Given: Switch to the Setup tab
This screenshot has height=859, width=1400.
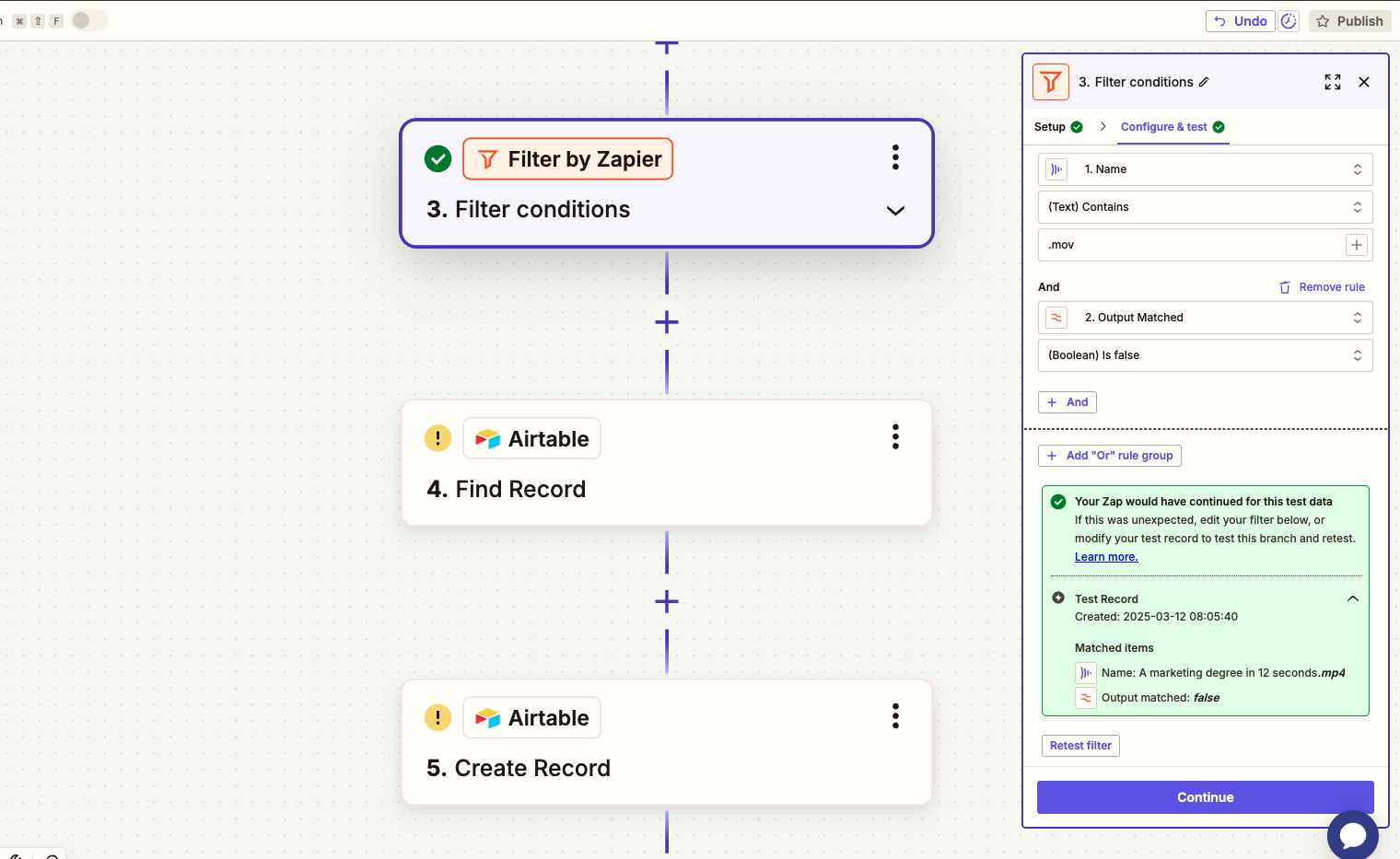Looking at the screenshot, I should (1058, 127).
